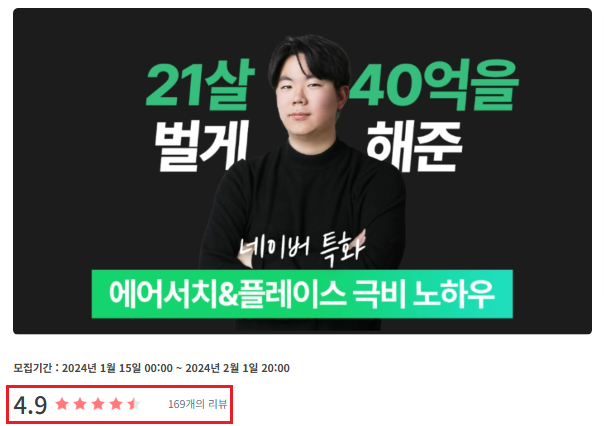Click the first rating star
The width and height of the screenshot is (604, 426).
tap(62, 404)
